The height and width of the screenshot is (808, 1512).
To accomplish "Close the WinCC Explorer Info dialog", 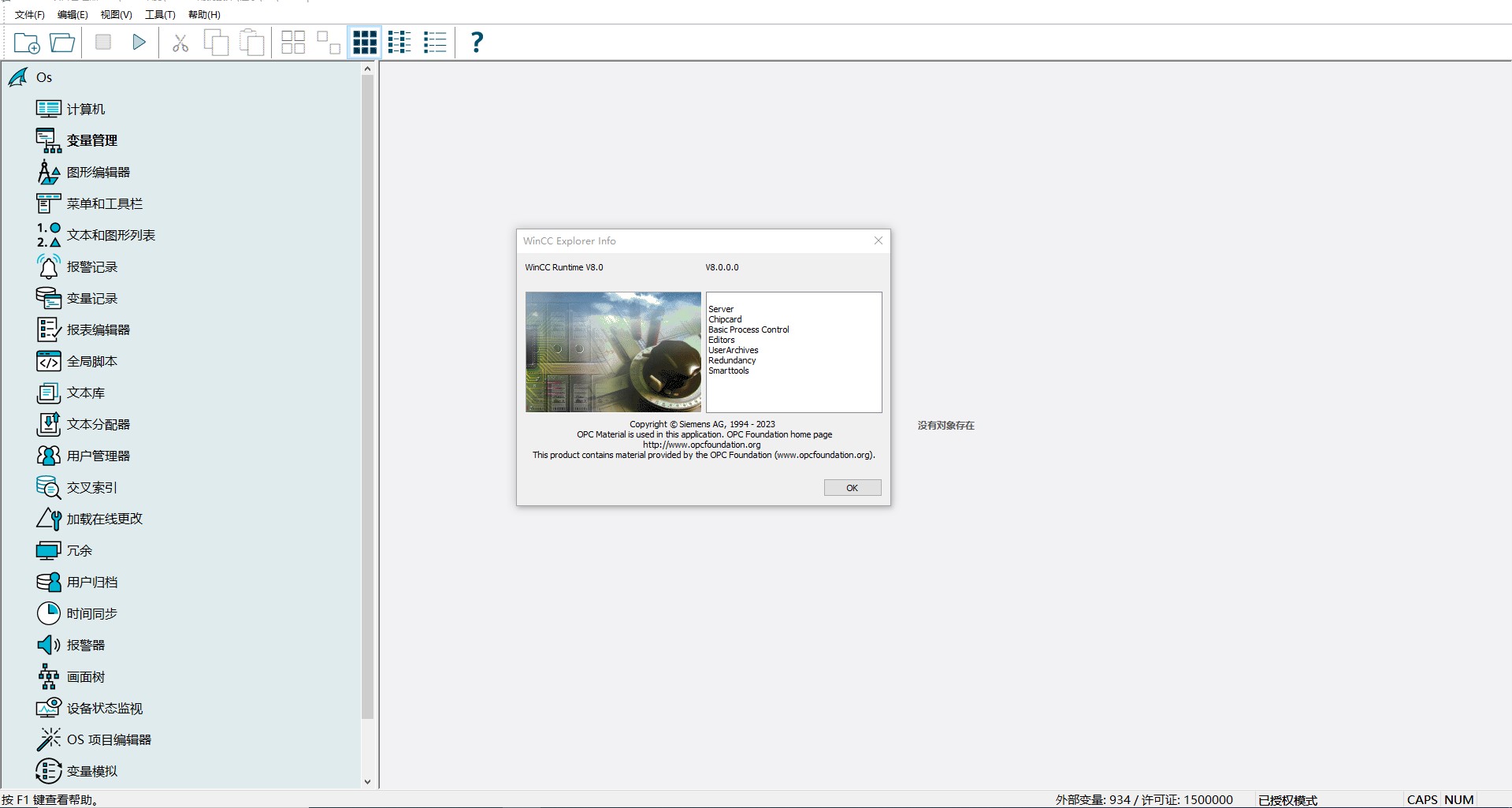I will [878, 241].
